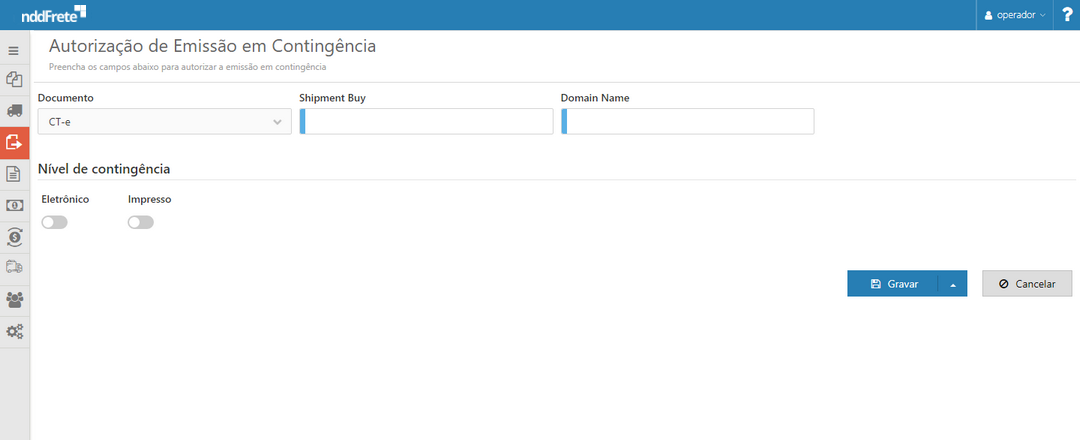Toggle the Impresso contingency switch

[141, 222]
